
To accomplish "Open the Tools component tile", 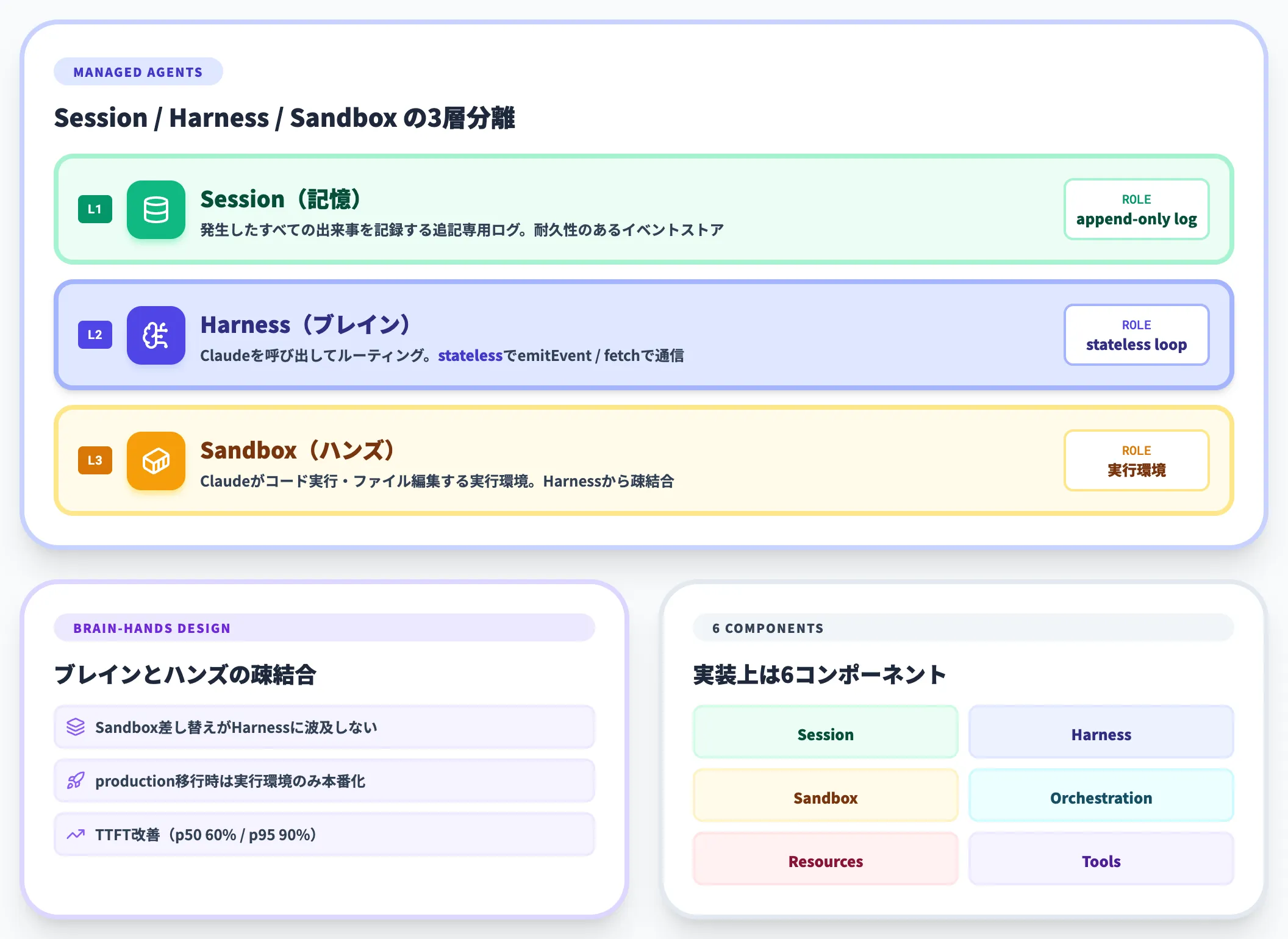I will tap(1101, 859).
